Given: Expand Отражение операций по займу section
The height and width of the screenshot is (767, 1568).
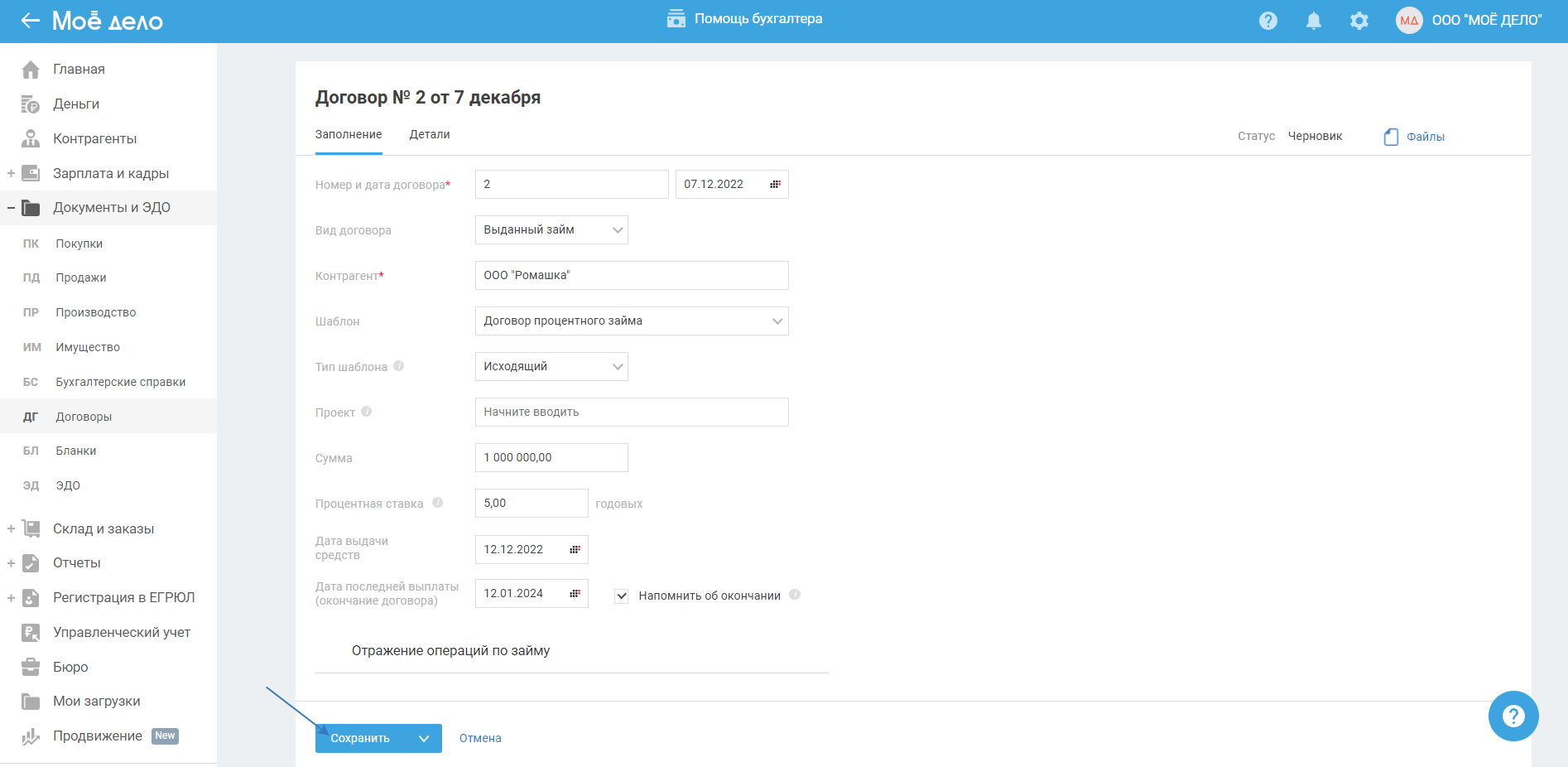Looking at the screenshot, I should (450, 651).
